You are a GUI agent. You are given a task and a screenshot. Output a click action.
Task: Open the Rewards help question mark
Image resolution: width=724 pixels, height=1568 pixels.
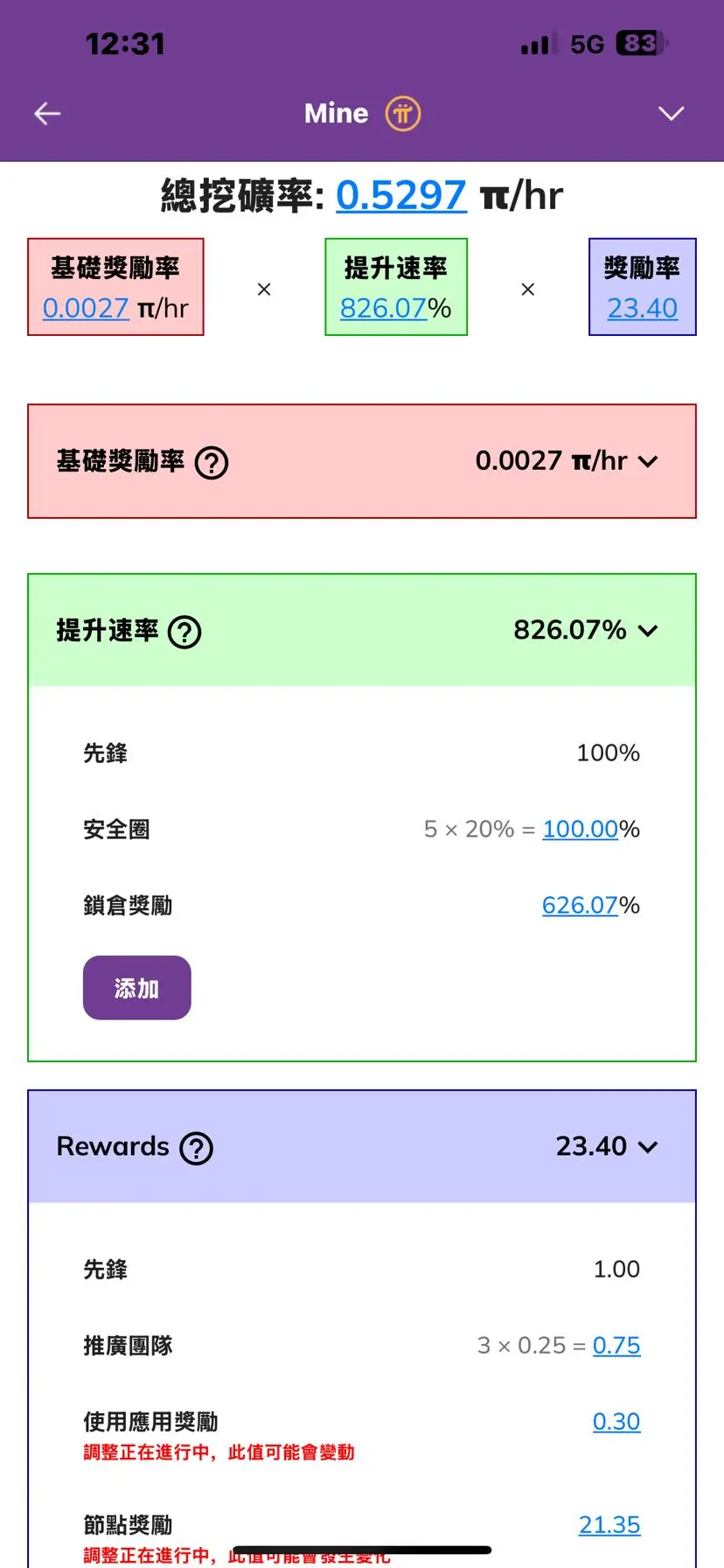(197, 1148)
